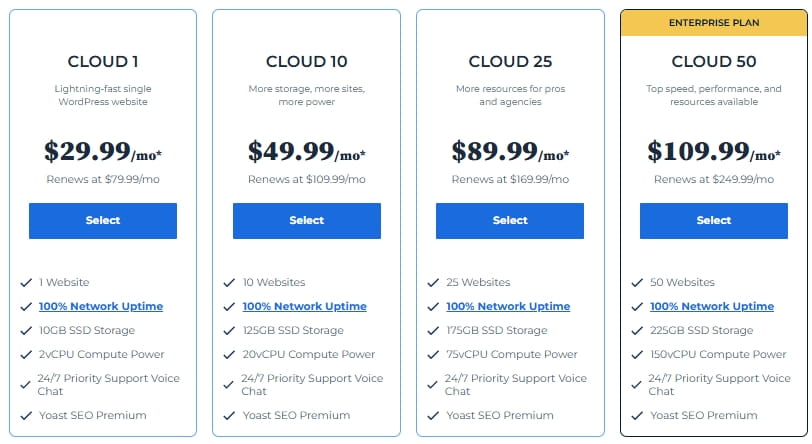Image resolution: width=812 pixels, height=444 pixels.
Task: Click checkmark beside 1 Website
Action: click(26, 283)
